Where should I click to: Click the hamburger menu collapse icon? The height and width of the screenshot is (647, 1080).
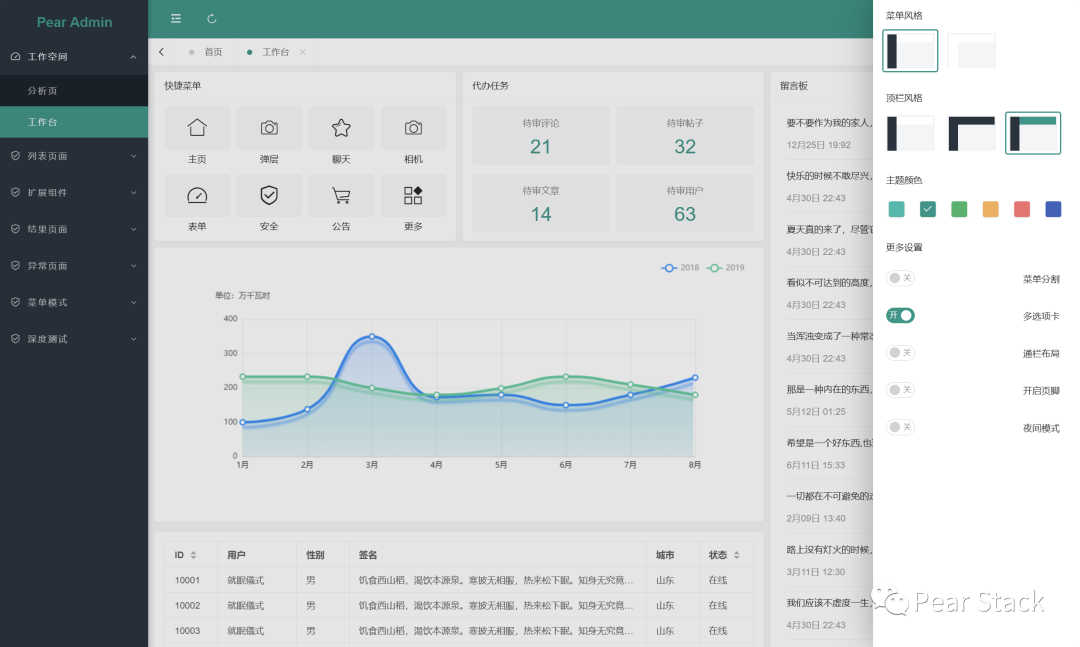tap(176, 19)
